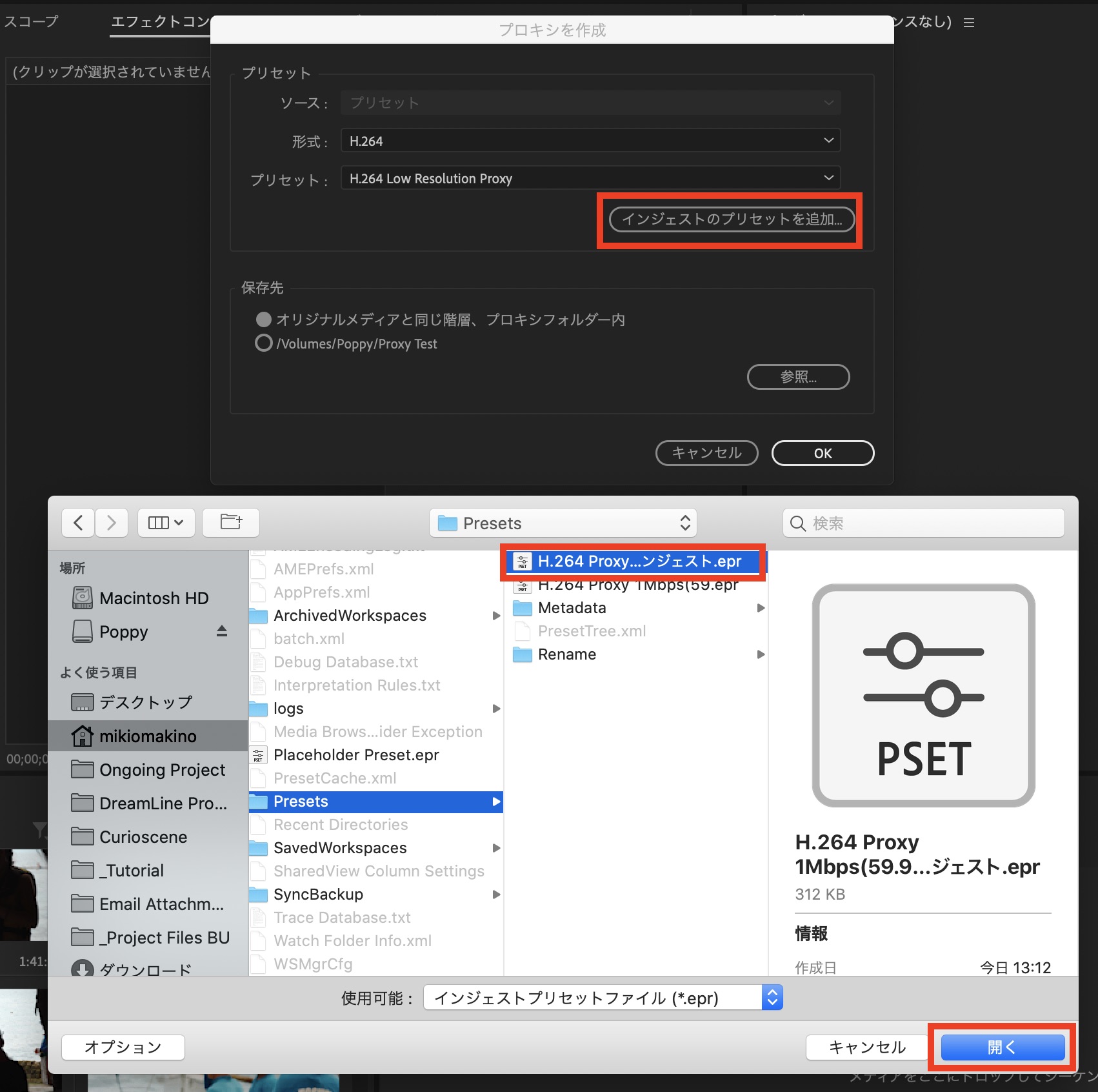Select オリジナルメディアと同じ階層 radio option
Screen dimensions: 1098x1092
(264, 319)
